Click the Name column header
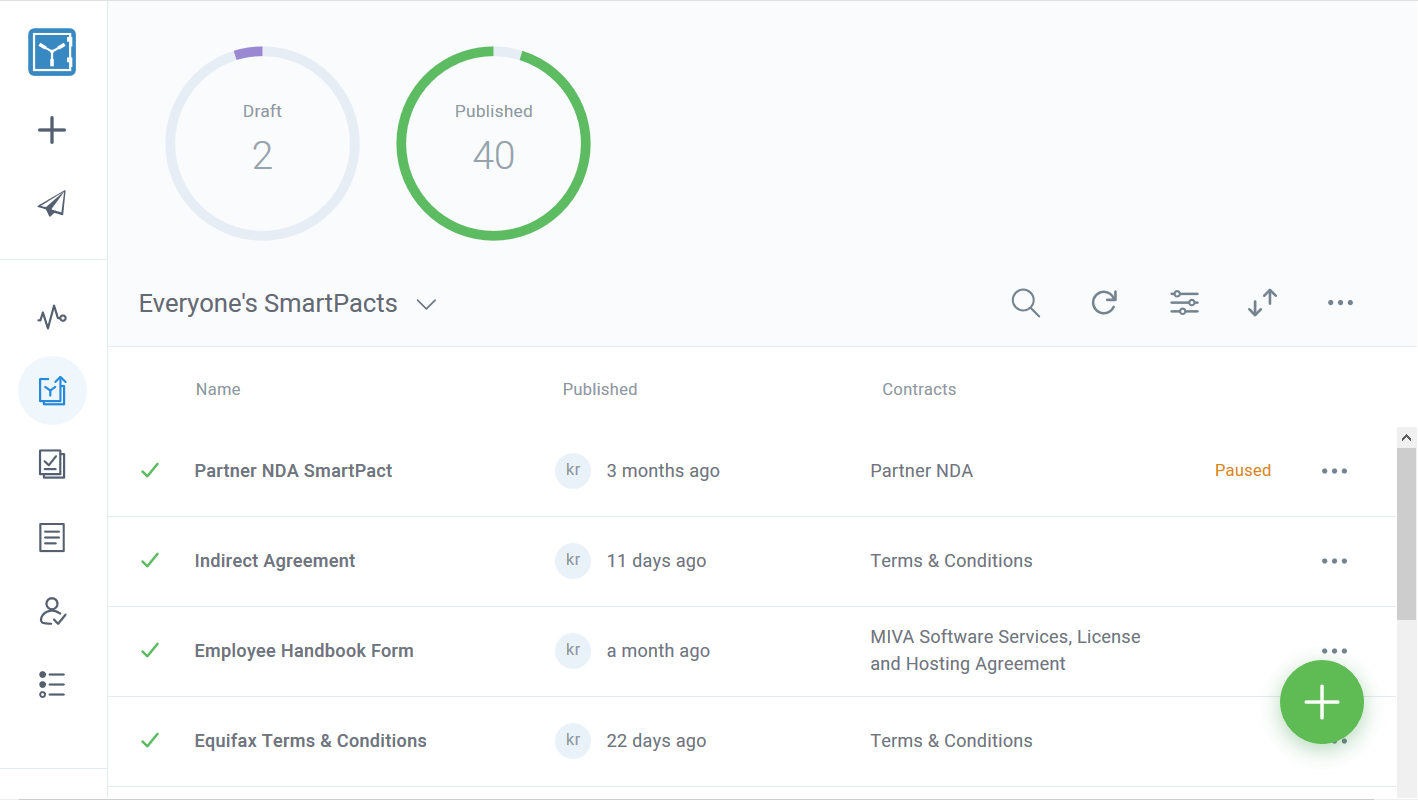Image resolution: width=1418 pixels, height=800 pixels. tap(218, 389)
